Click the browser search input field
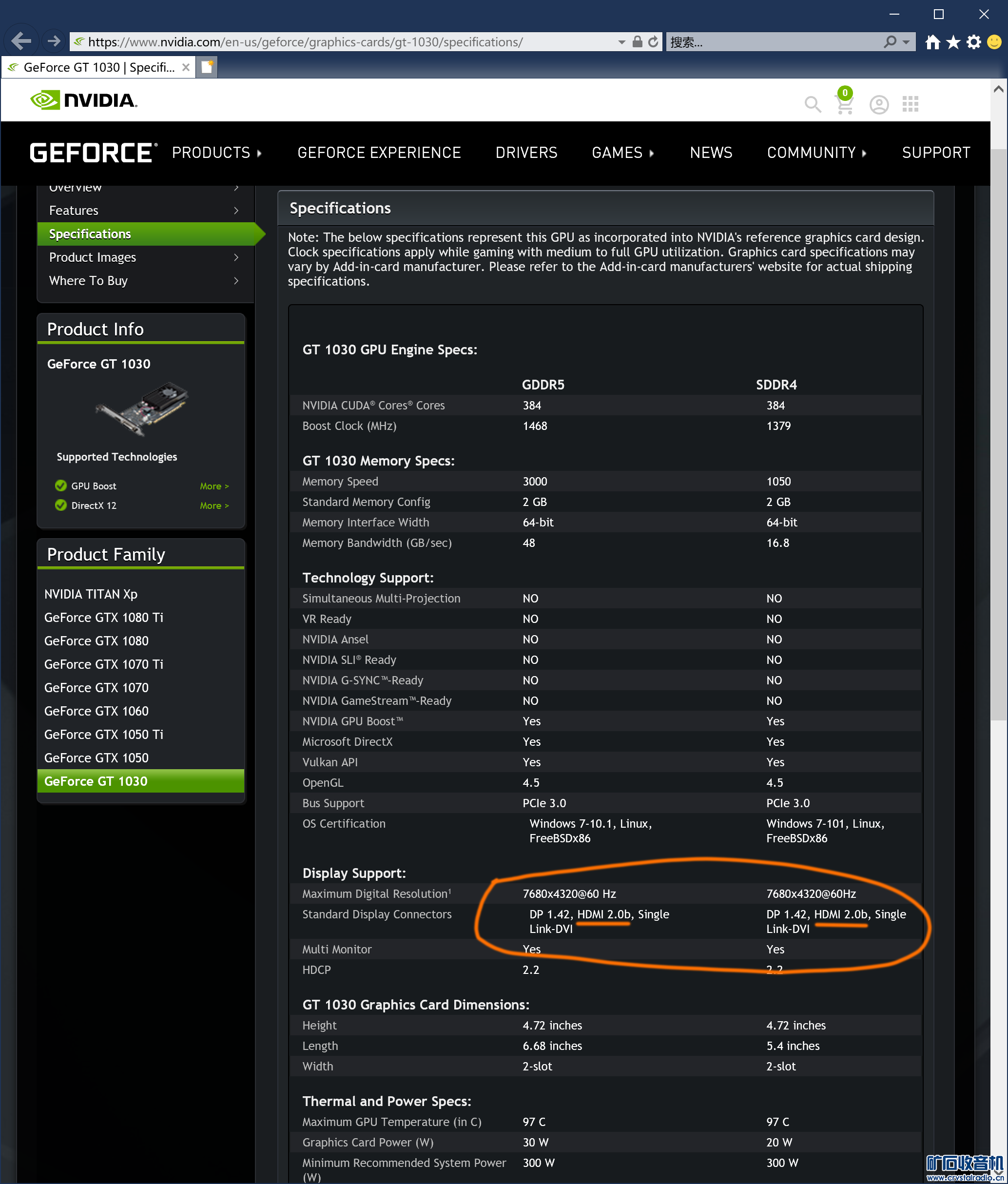 [x=774, y=42]
